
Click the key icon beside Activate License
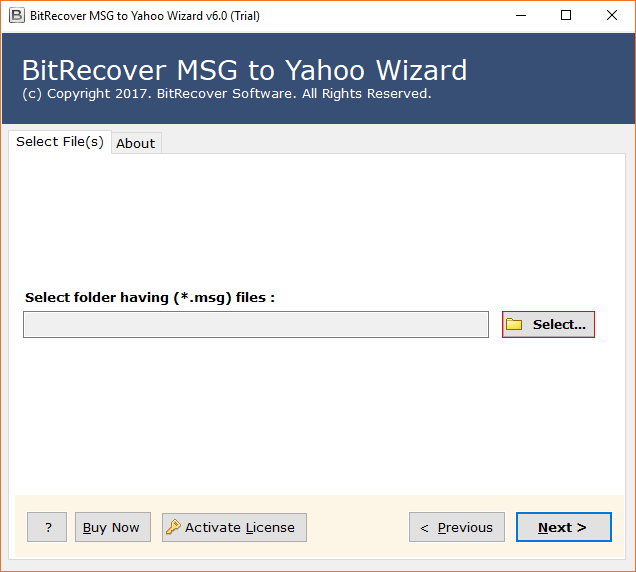point(173,527)
